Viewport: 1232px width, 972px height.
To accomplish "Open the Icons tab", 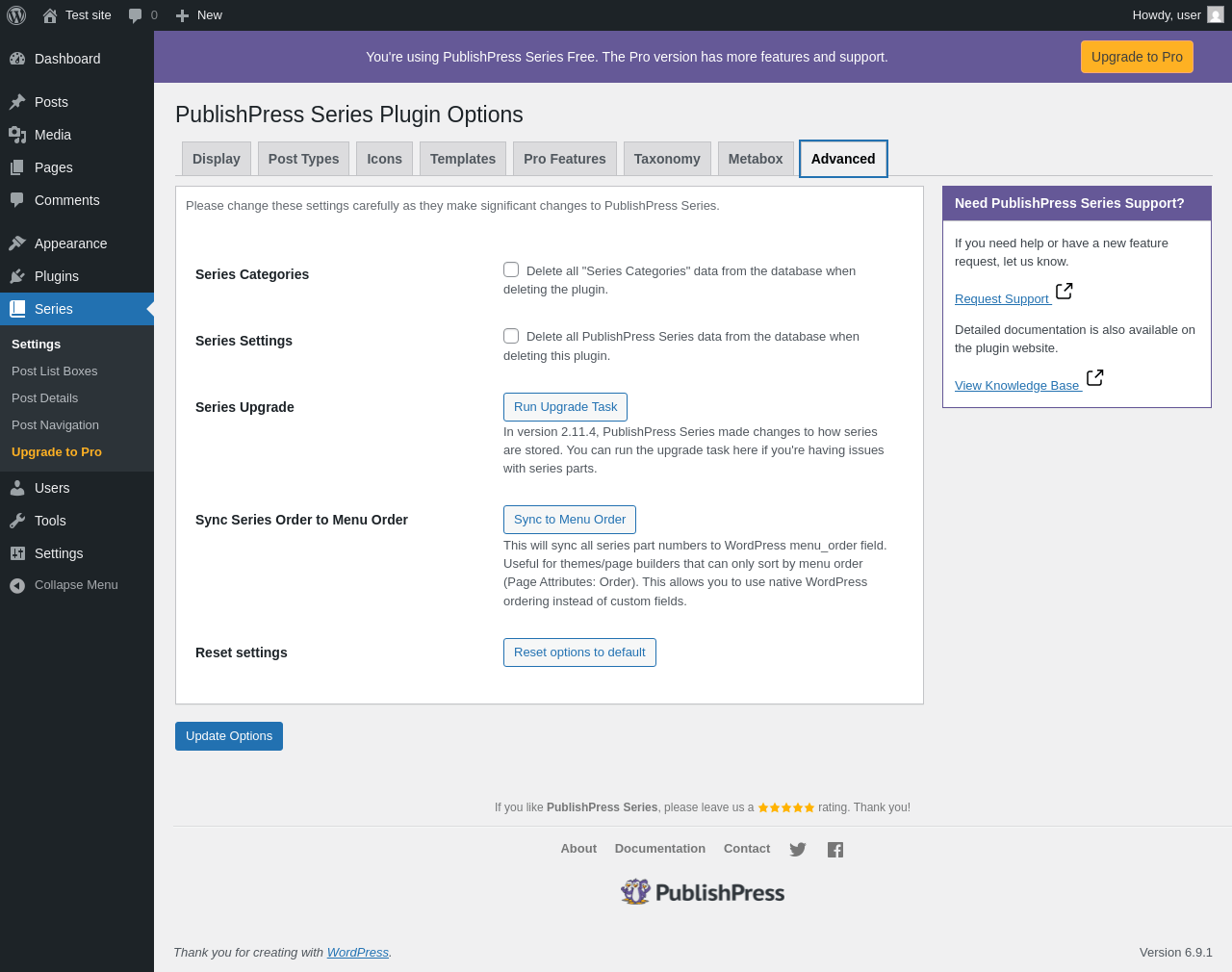I will pyautogui.click(x=385, y=159).
